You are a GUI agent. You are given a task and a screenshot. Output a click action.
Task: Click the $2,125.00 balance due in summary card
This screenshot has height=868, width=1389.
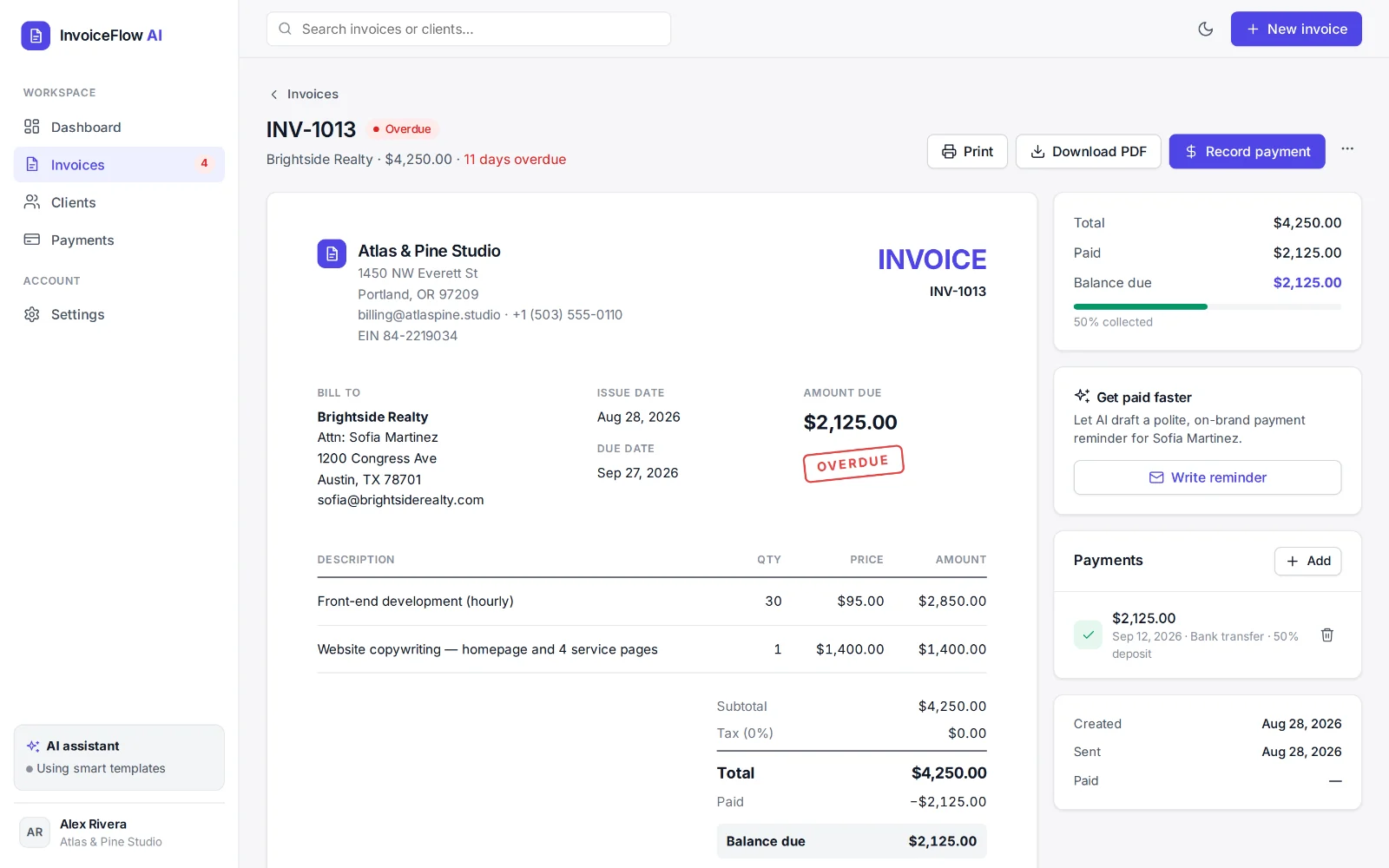pyautogui.click(x=1307, y=283)
